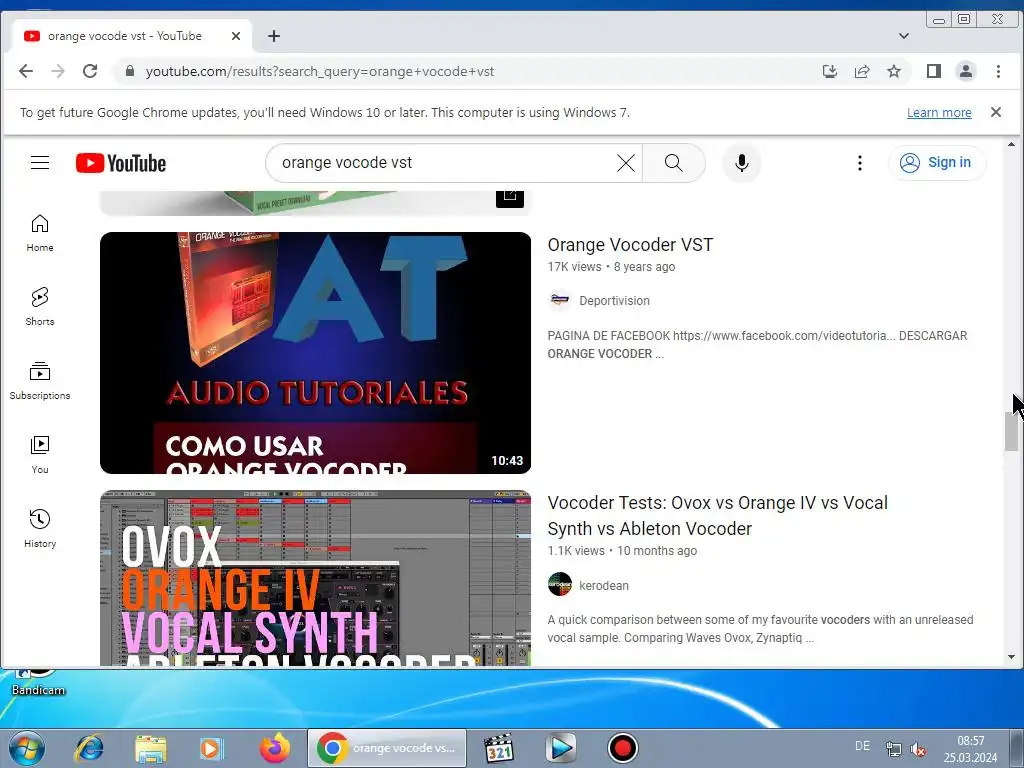
Task: Open the YouTube guide hamburger menu
Action: pyautogui.click(x=40, y=163)
